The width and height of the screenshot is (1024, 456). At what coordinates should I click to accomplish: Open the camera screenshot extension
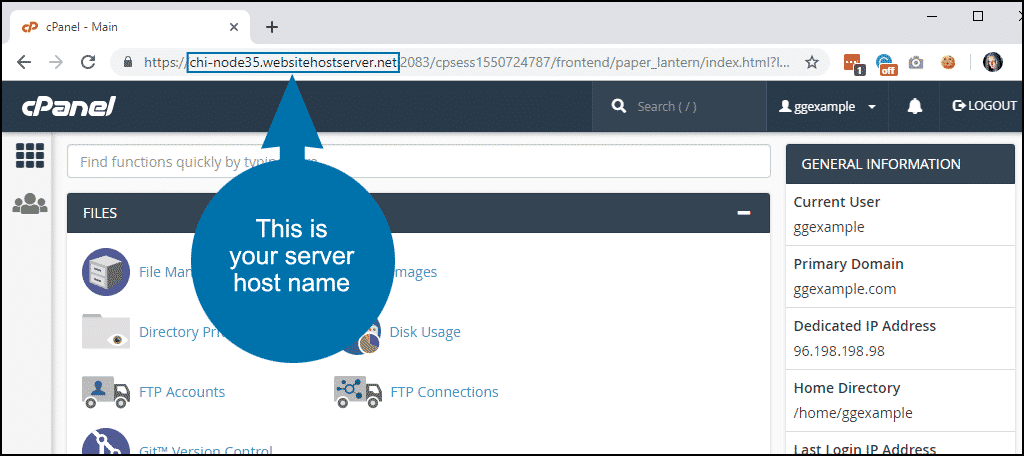(x=916, y=62)
